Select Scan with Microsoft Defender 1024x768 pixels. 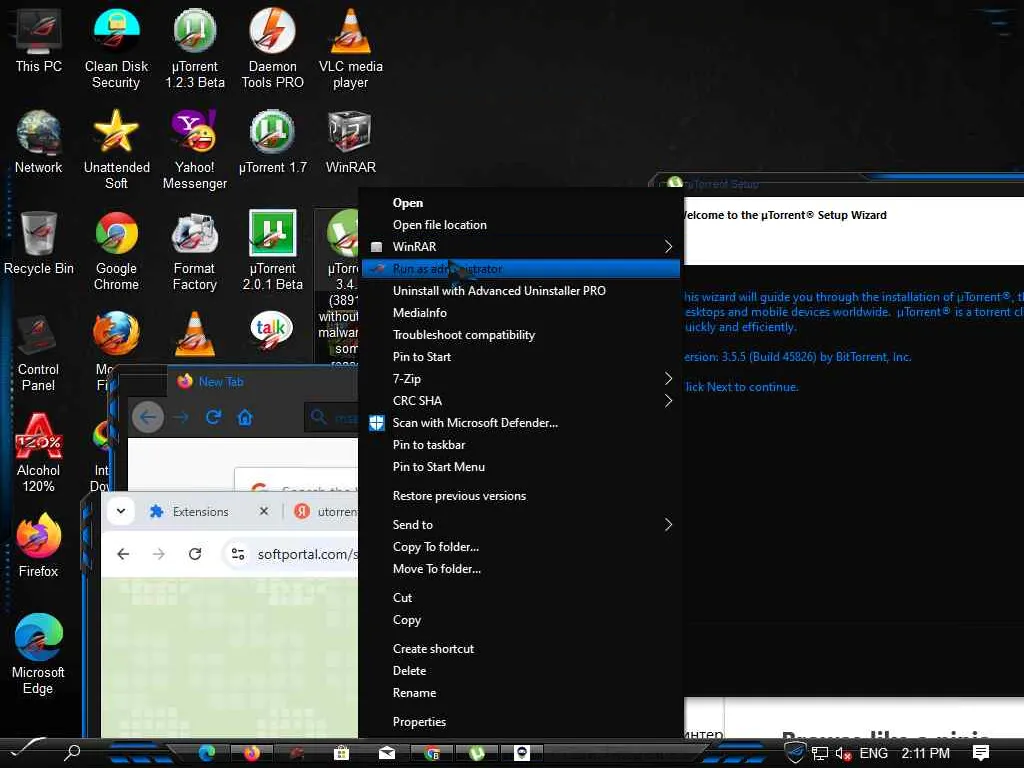tap(520, 423)
